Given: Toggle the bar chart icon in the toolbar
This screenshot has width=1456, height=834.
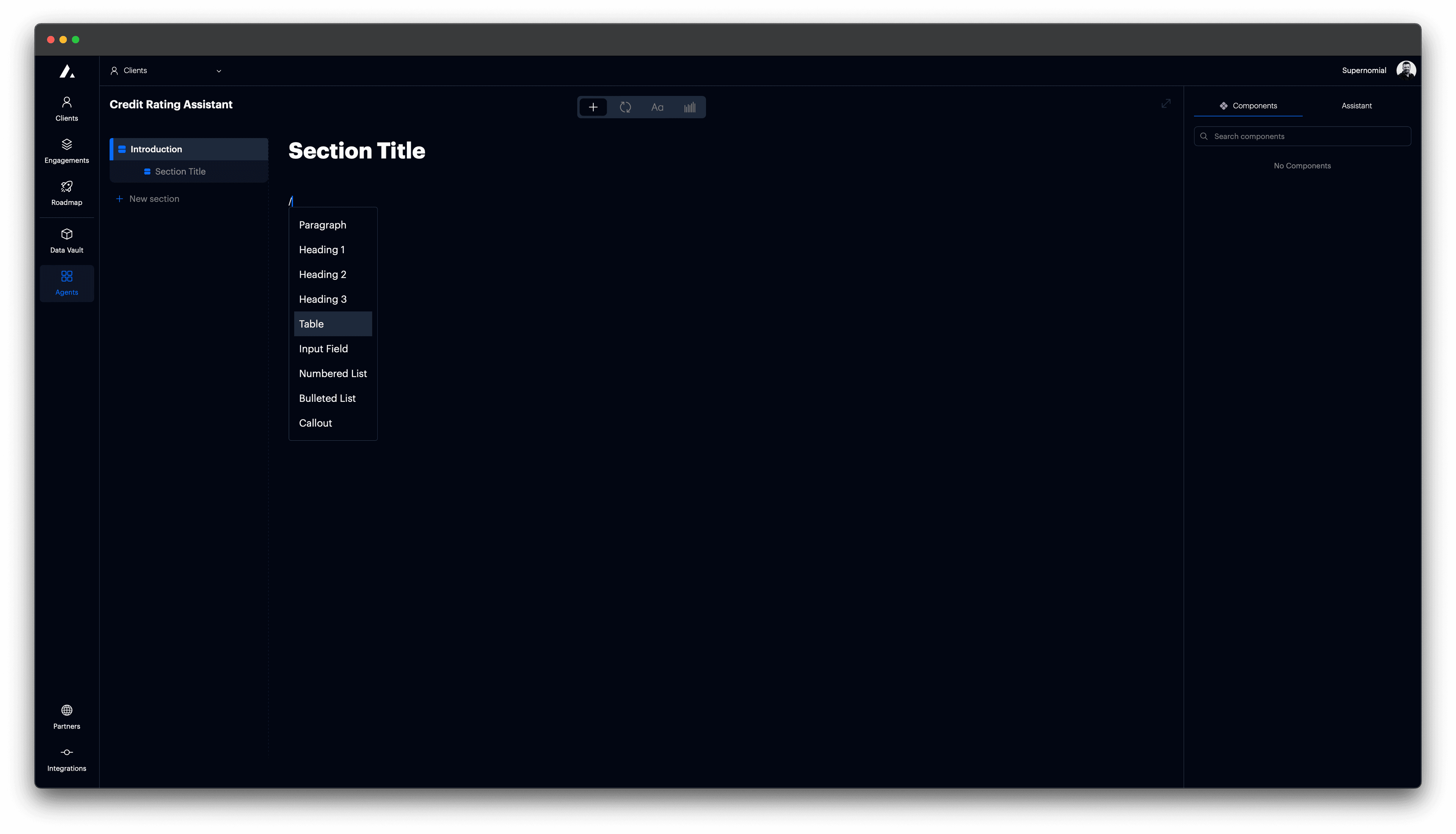Looking at the screenshot, I should (x=690, y=107).
